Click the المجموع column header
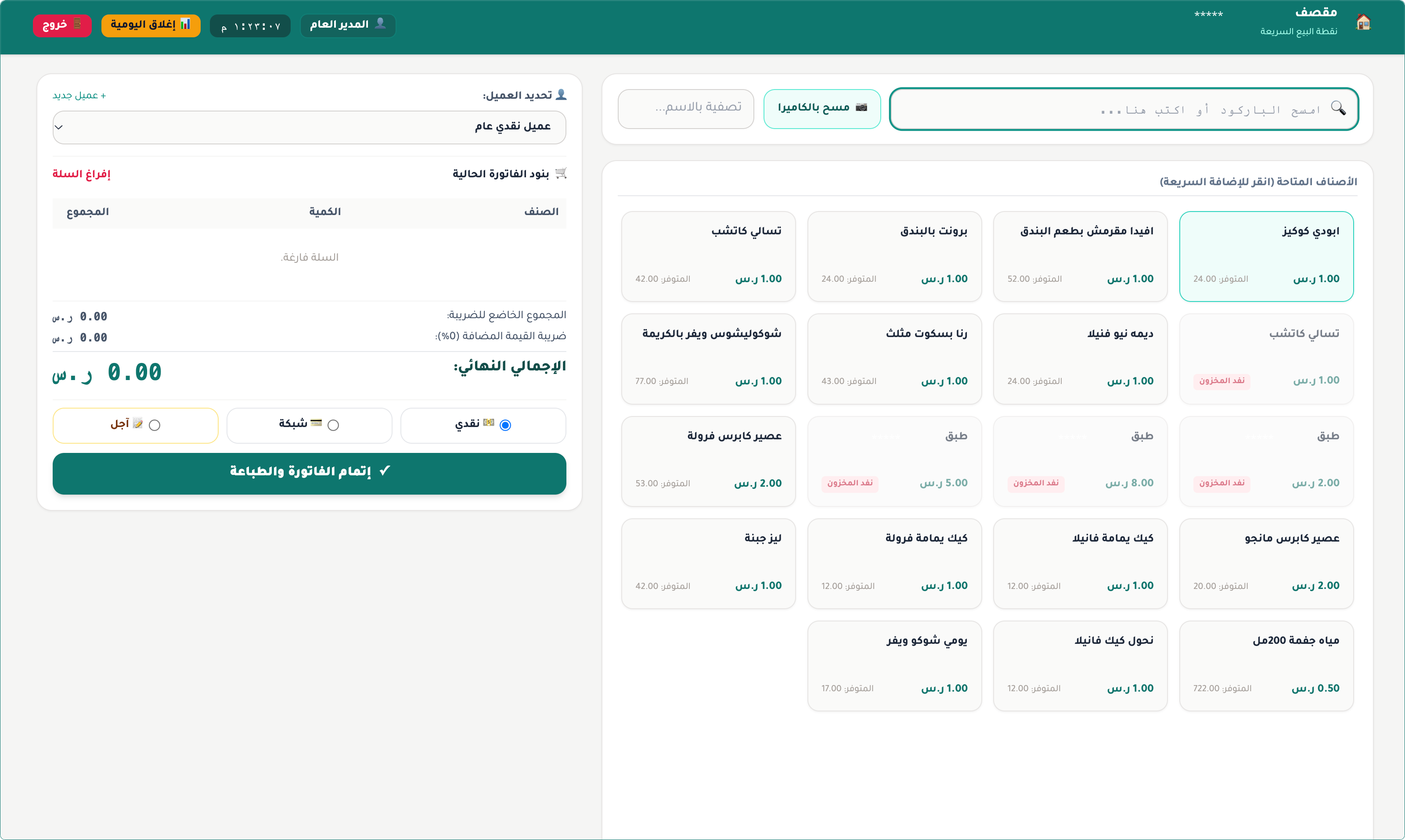Image resolution: width=1405 pixels, height=840 pixels. pyautogui.click(x=88, y=212)
